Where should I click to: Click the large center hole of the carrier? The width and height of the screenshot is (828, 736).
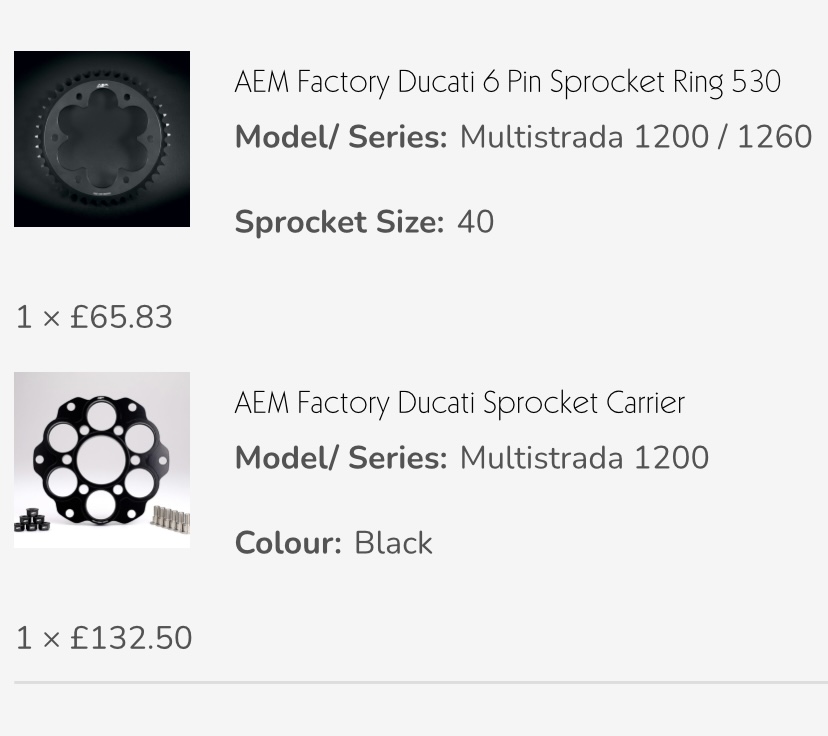point(101,459)
